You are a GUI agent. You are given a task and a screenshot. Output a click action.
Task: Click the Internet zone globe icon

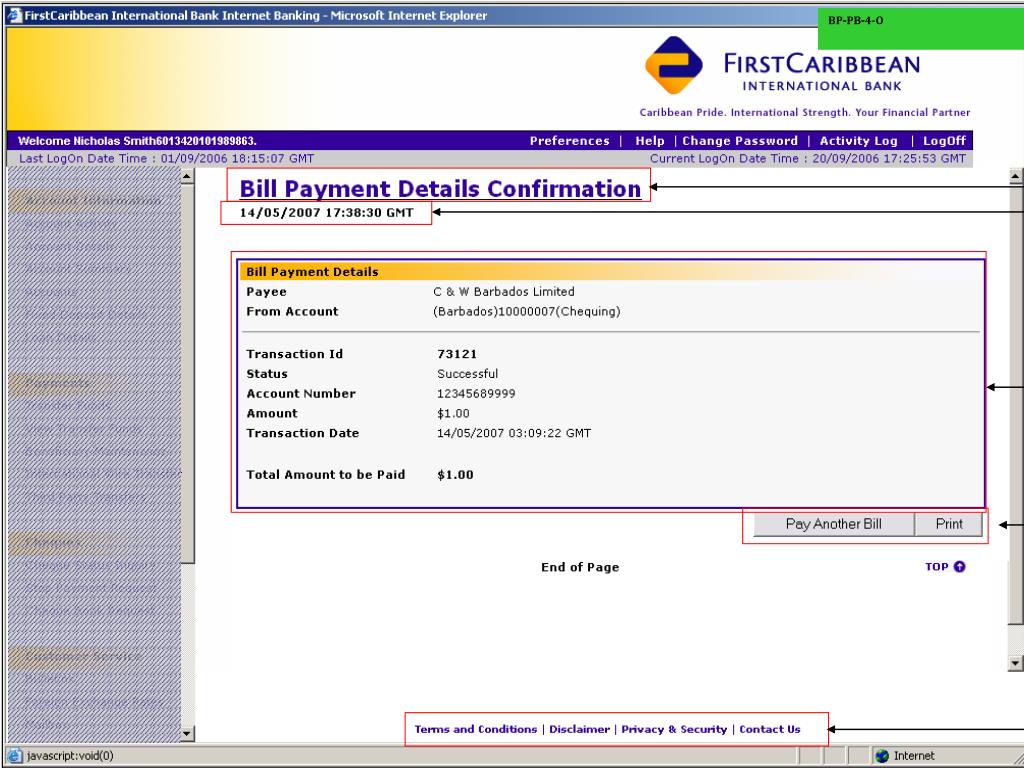(x=882, y=756)
